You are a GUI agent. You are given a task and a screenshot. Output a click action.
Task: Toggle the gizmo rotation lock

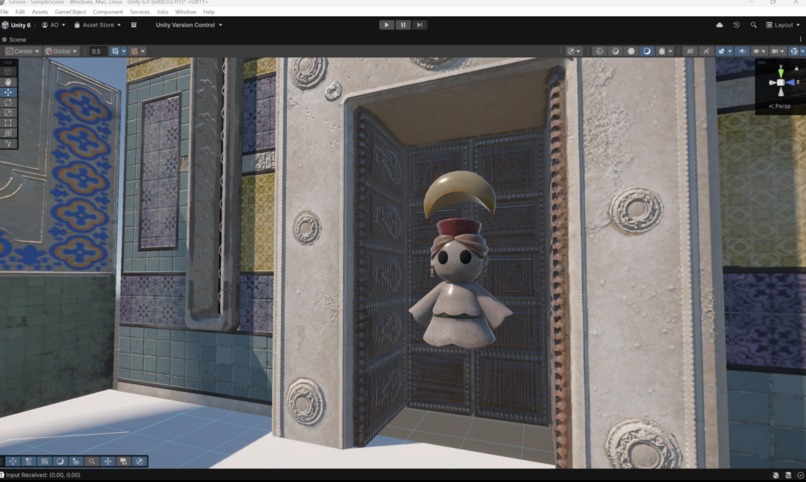tap(797, 68)
